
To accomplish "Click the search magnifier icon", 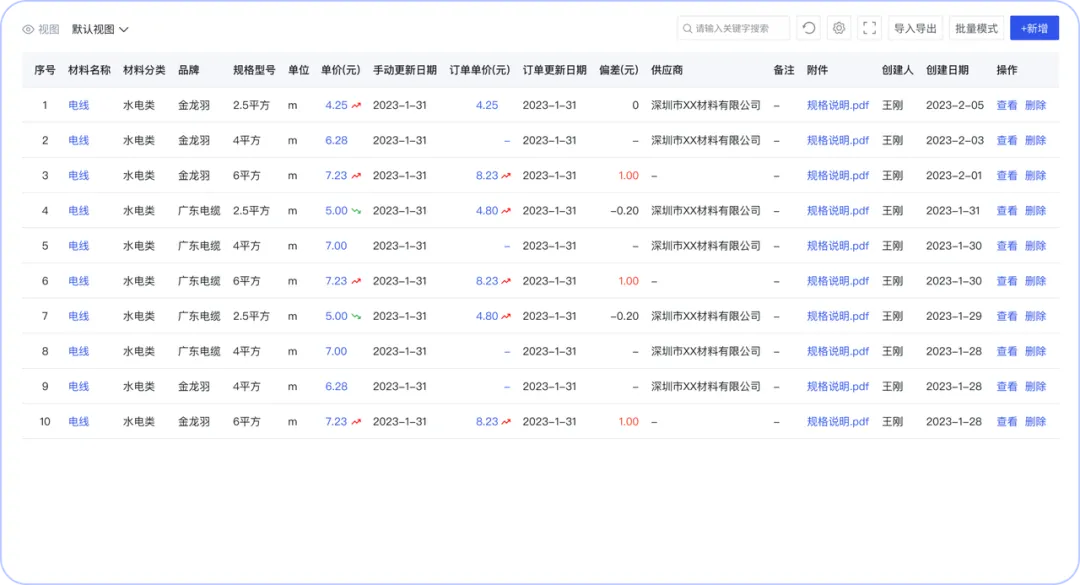I will 687,29.
